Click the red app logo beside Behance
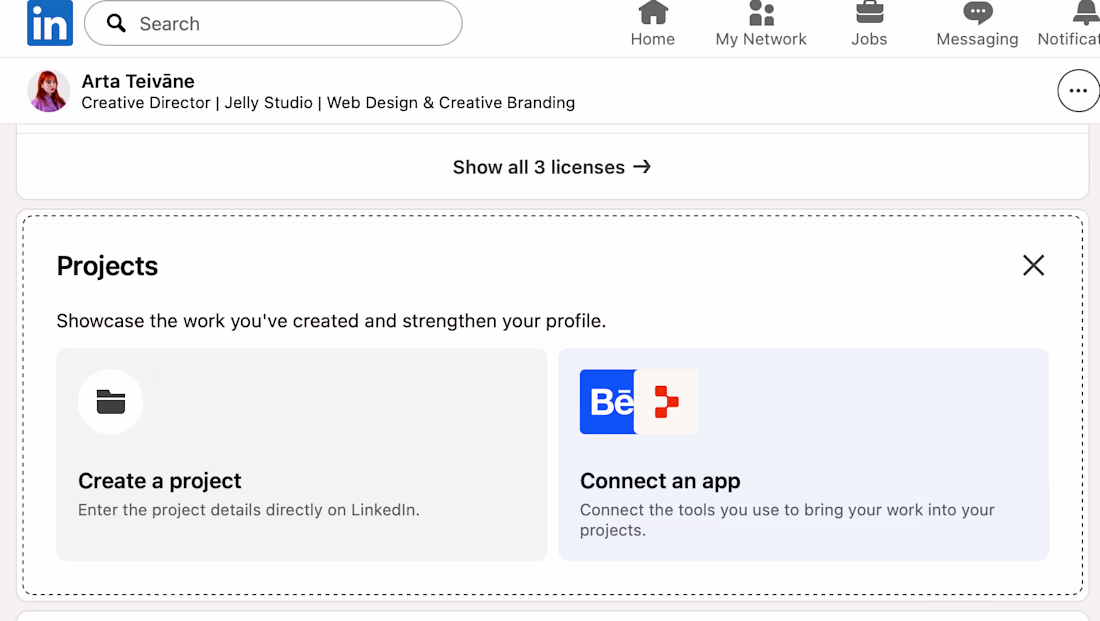 pos(666,402)
